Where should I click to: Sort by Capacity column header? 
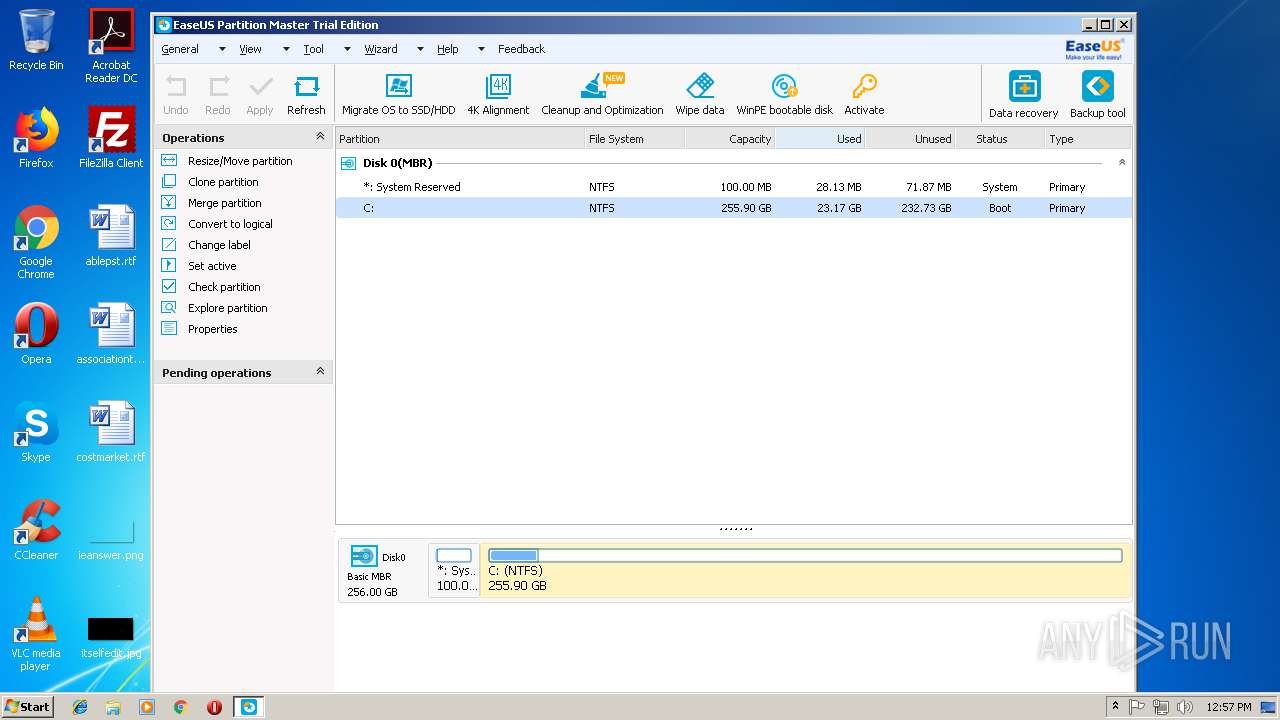[730, 139]
